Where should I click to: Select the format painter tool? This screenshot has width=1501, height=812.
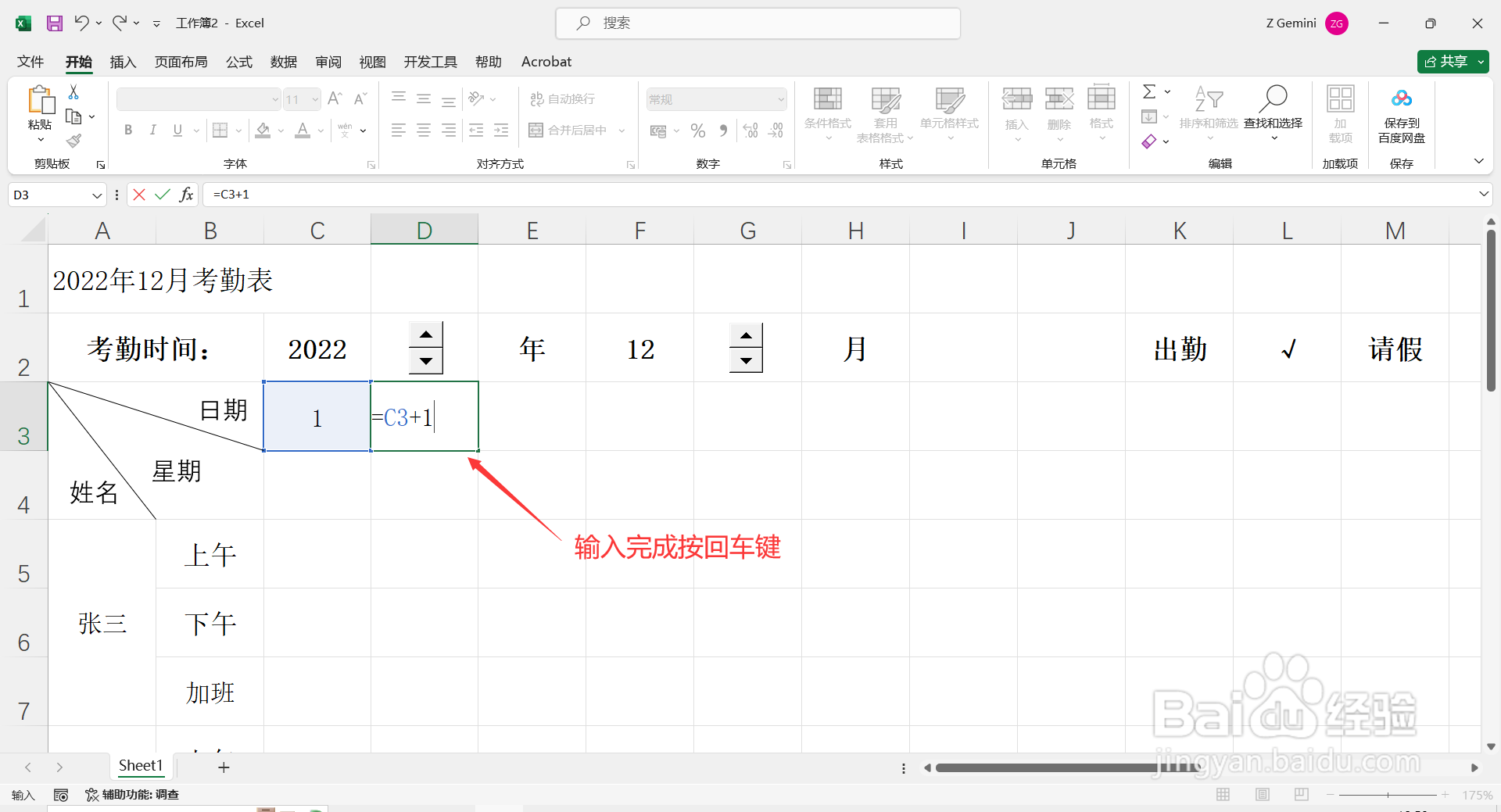(73, 141)
